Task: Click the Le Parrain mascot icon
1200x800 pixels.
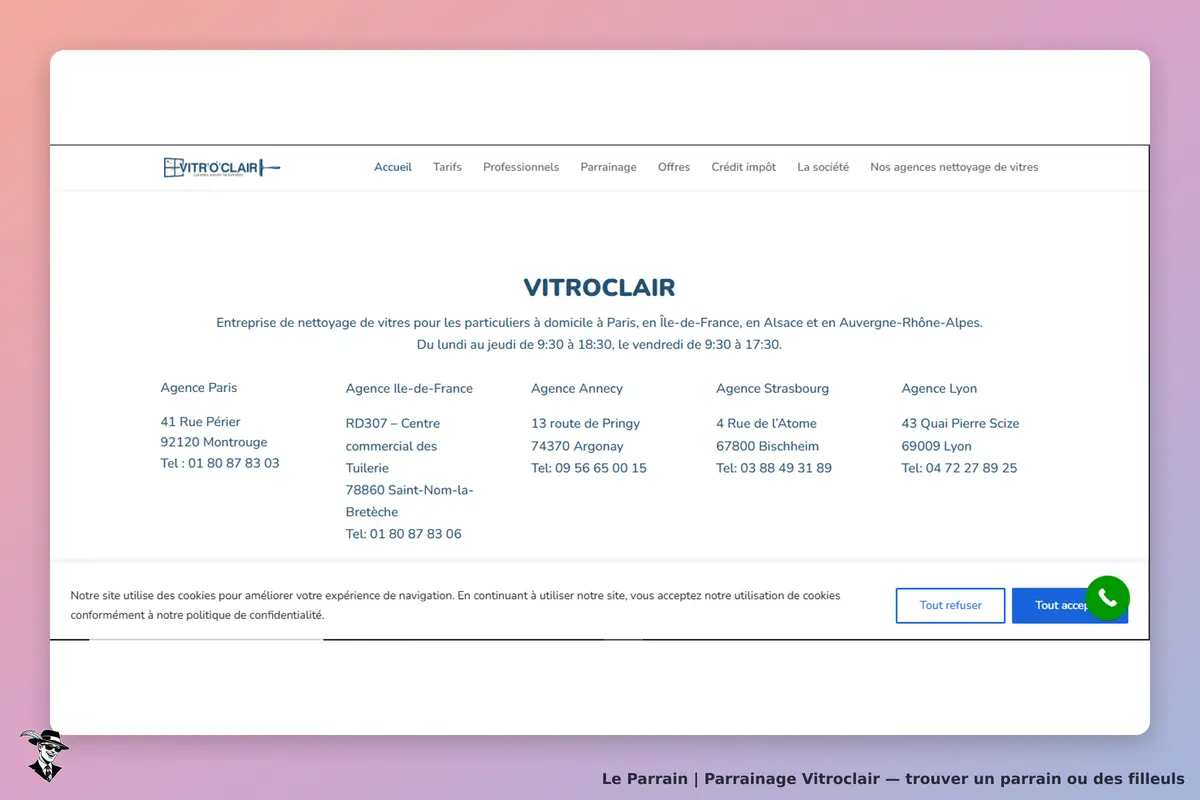Action: click(43, 755)
